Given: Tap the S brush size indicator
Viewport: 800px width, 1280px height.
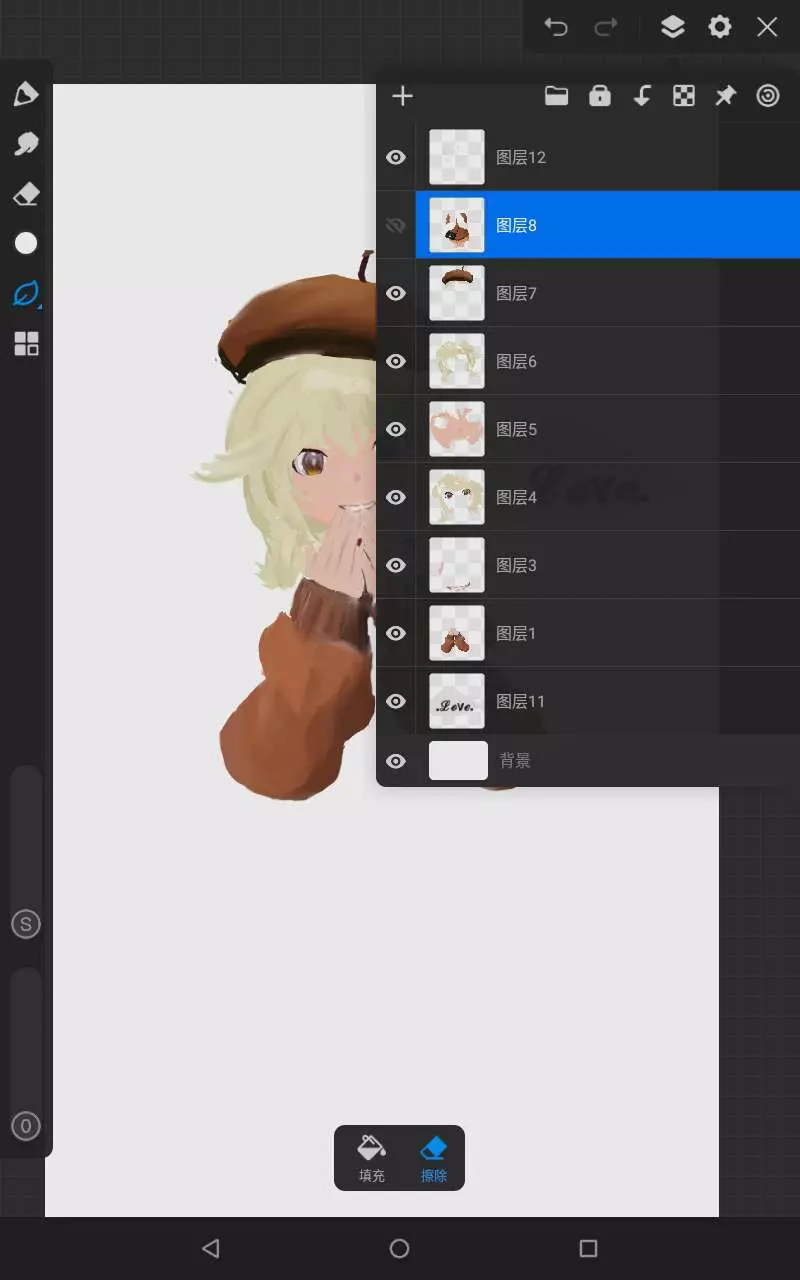Looking at the screenshot, I should 26,924.
